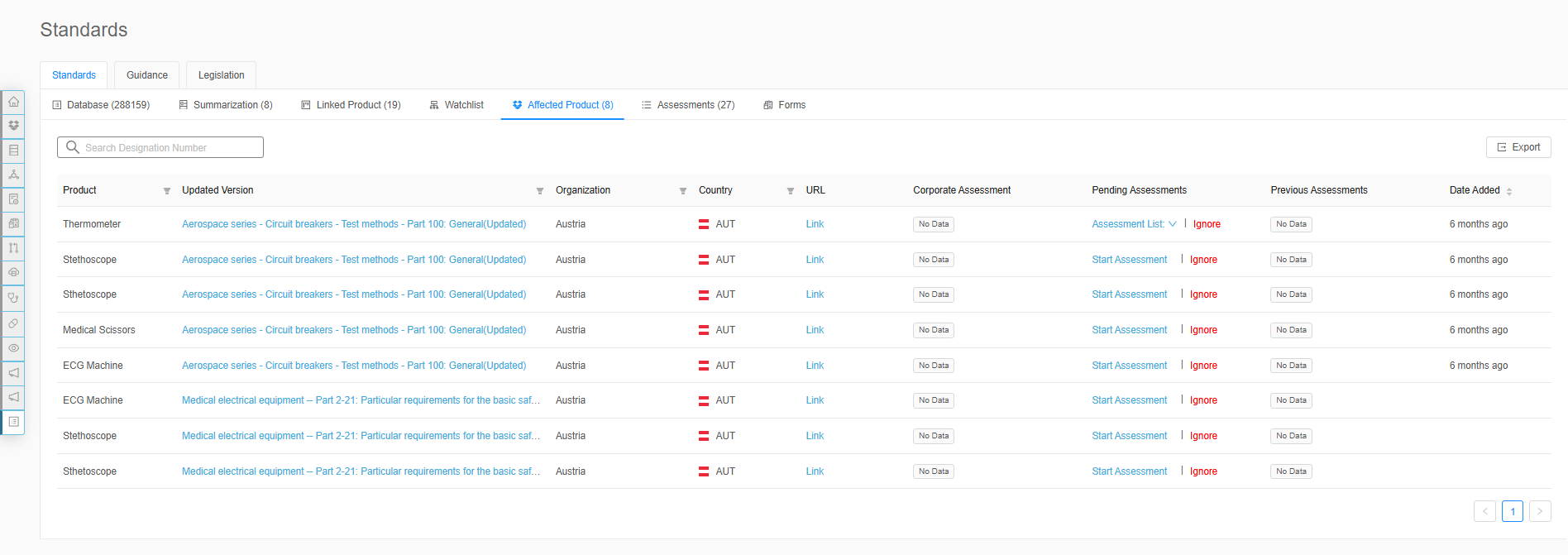Click the clipboard icon in the sidebar
This screenshot has width=1568, height=555.
click(13, 223)
